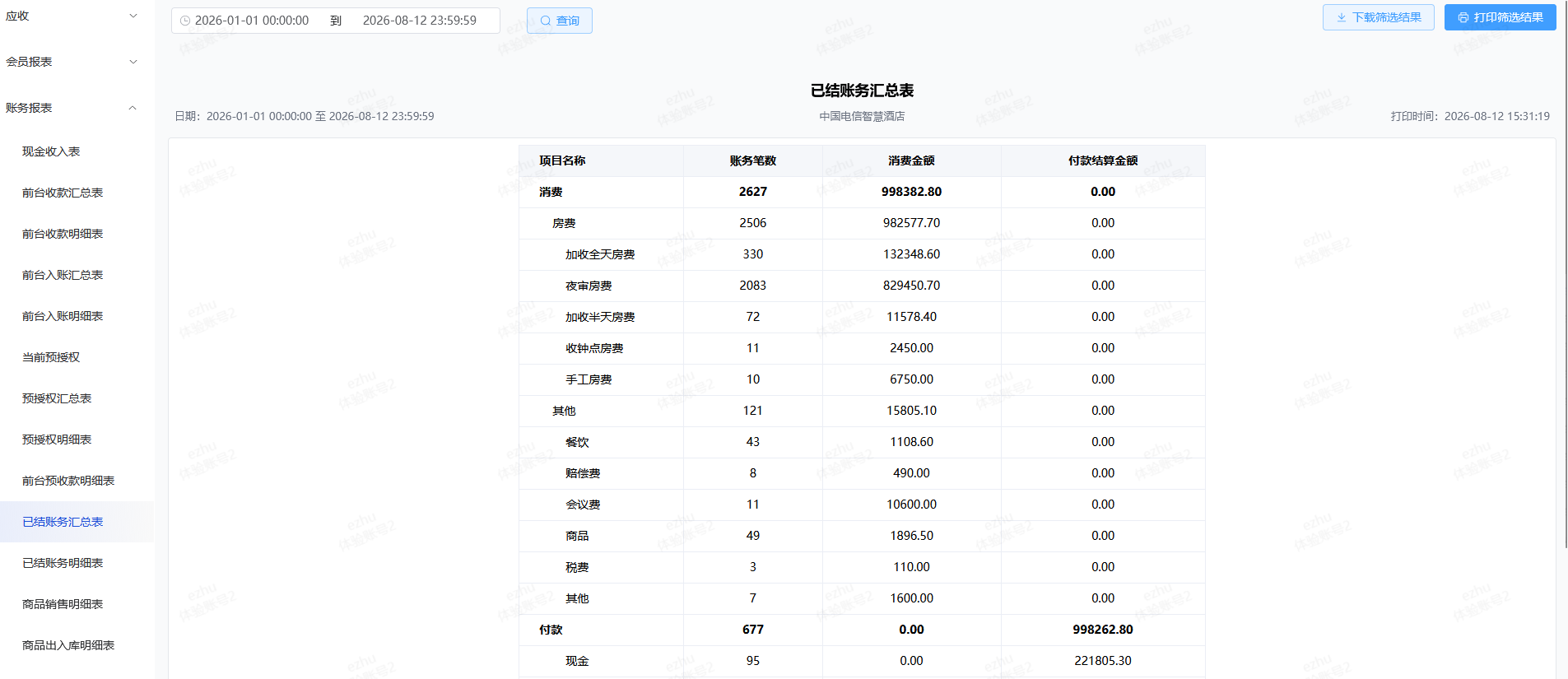This screenshot has width=1568, height=679.
Task: Open 前台预收款明细表 report
Action: pyautogui.click(x=68, y=481)
